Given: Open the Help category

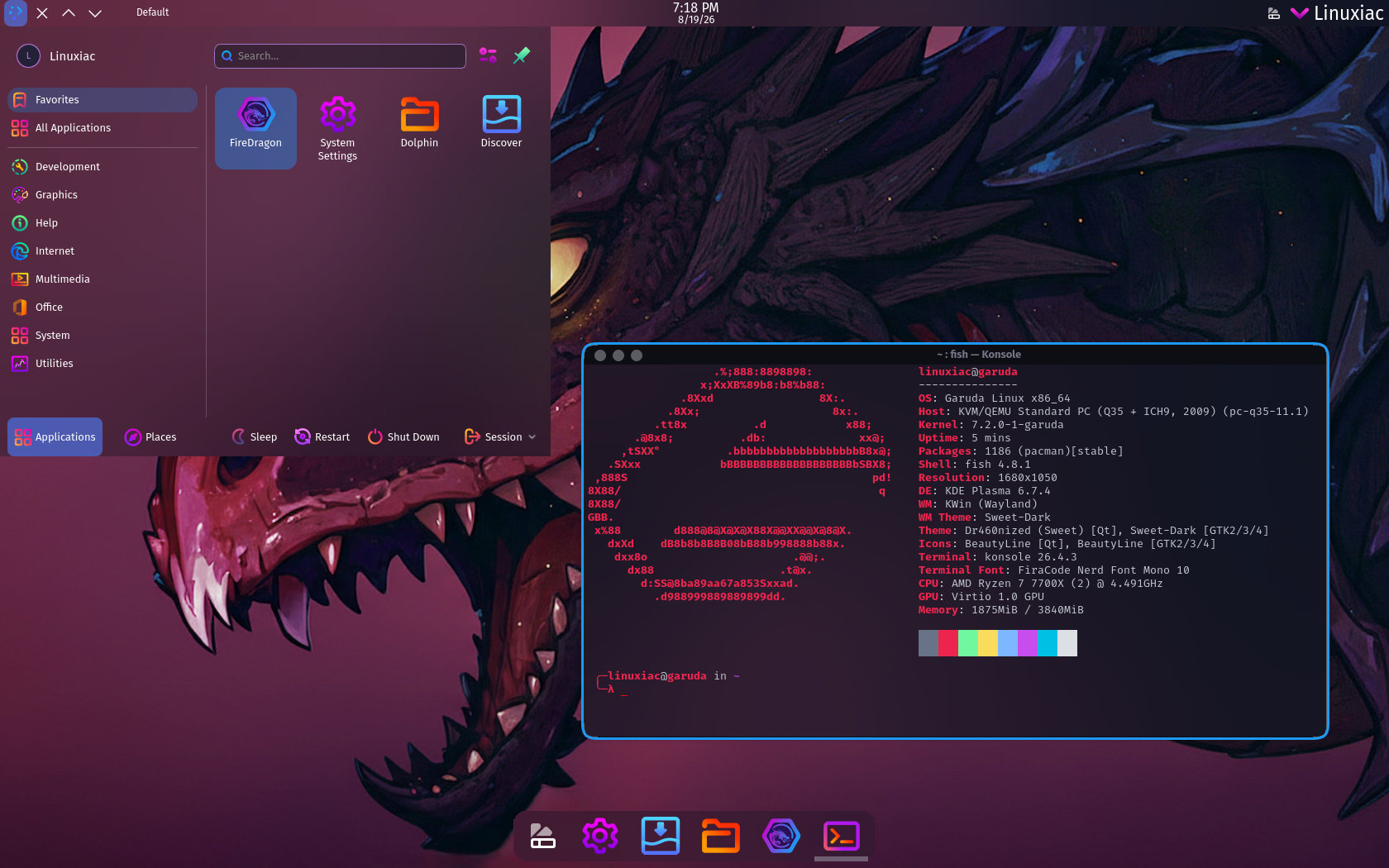Looking at the screenshot, I should click(103, 222).
